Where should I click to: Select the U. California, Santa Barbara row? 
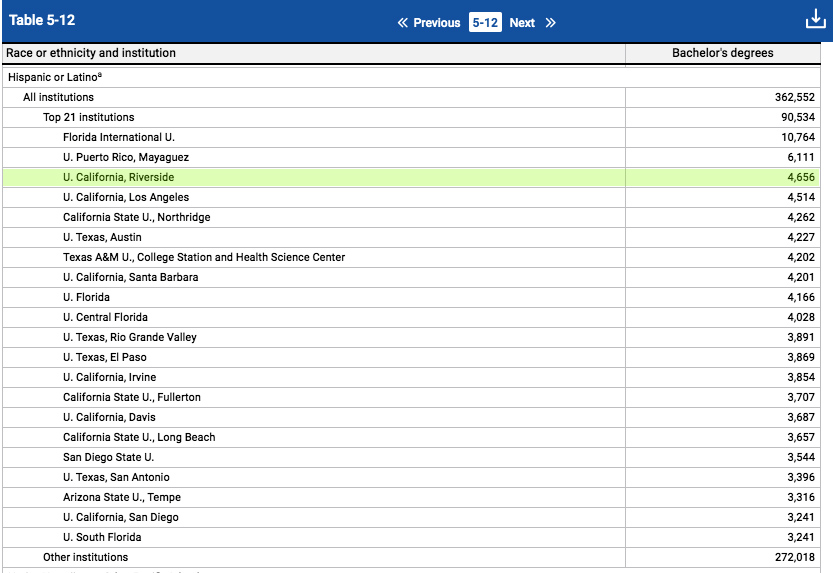click(x=411, y=278)
